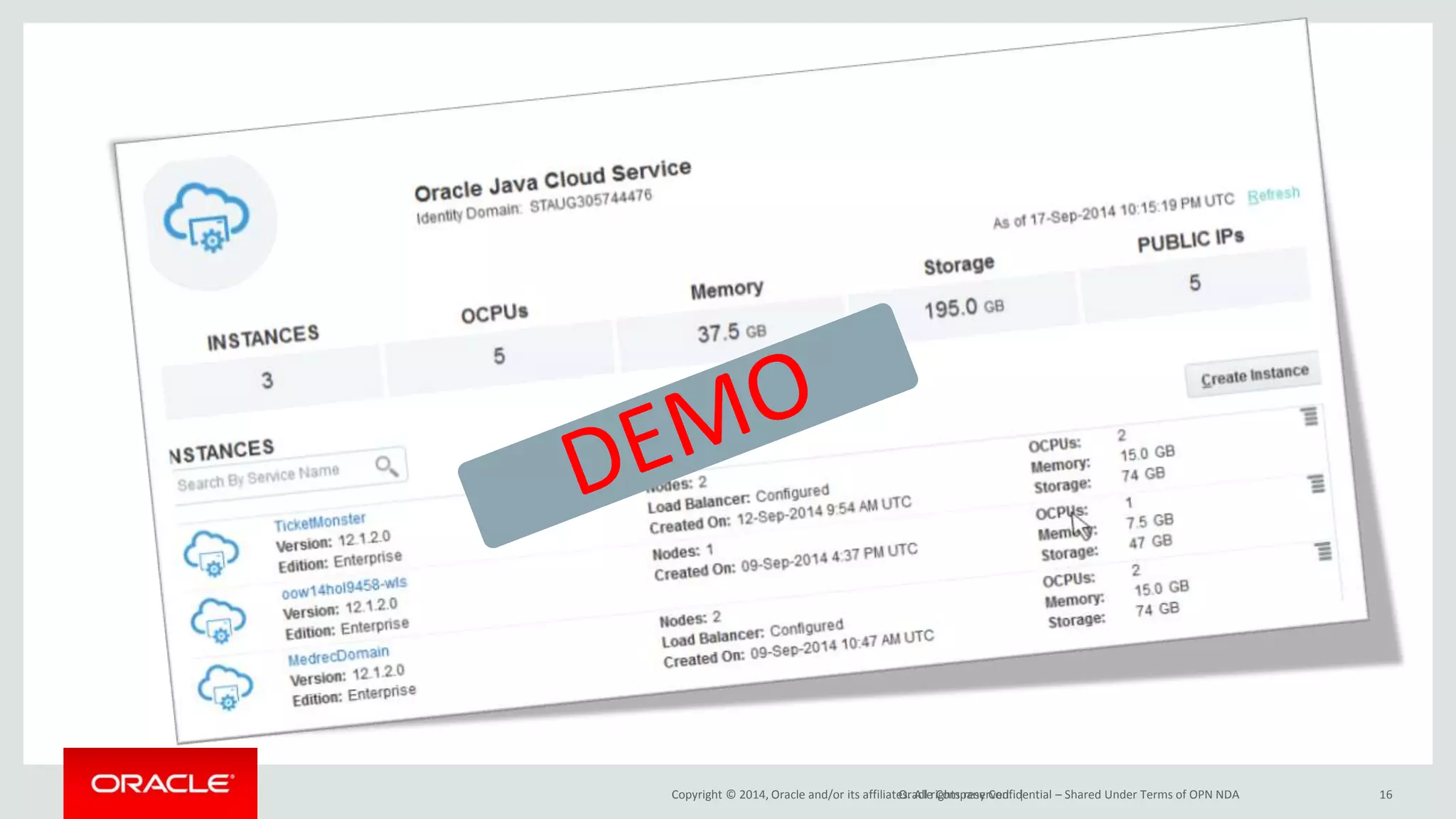This screenshot has height=819, width=1456.
Task: Open the oow14hol9458-wls row menu icon
Action: pos(1317,483)
